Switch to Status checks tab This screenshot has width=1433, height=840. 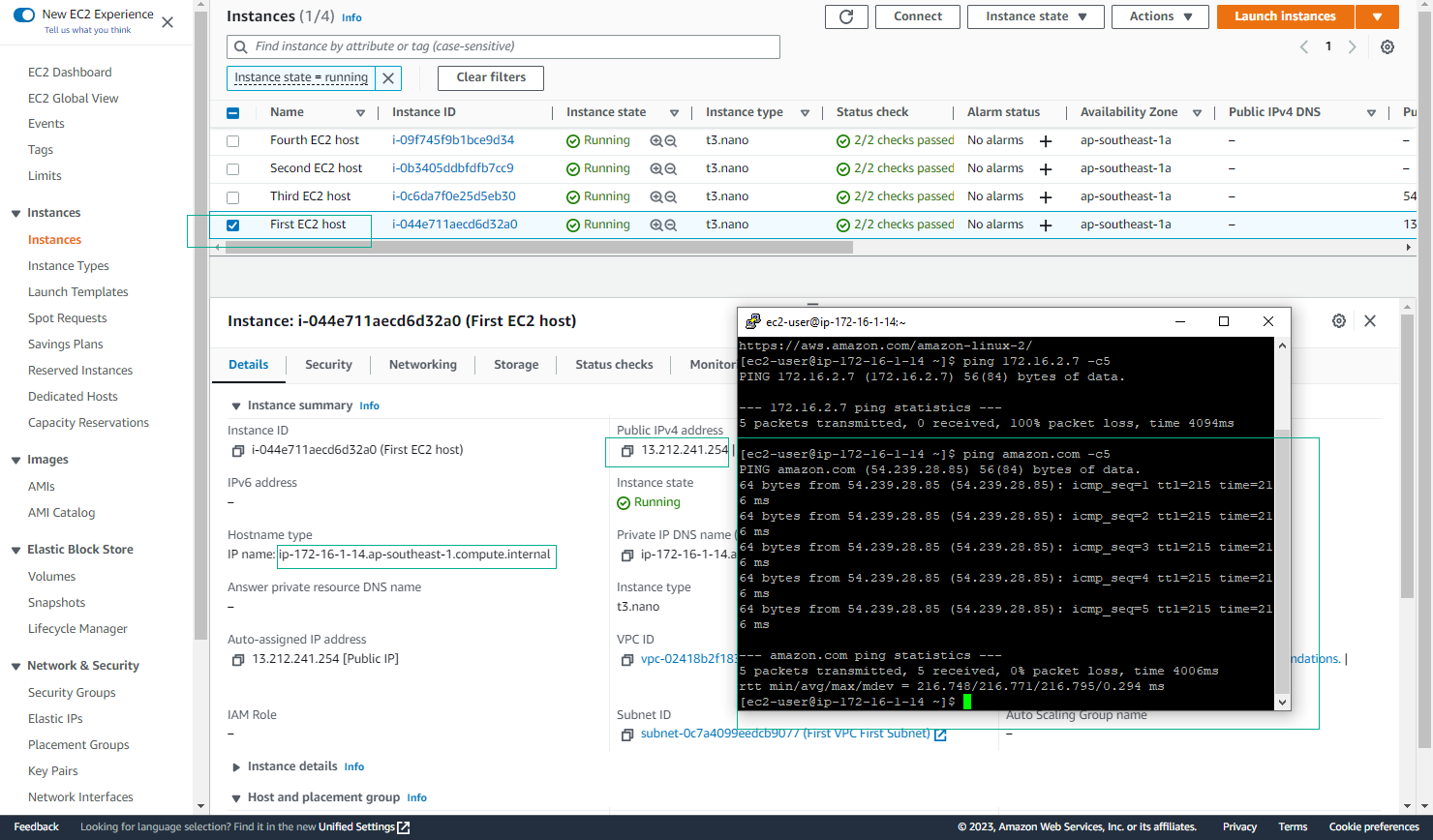(x=614, y=365)
